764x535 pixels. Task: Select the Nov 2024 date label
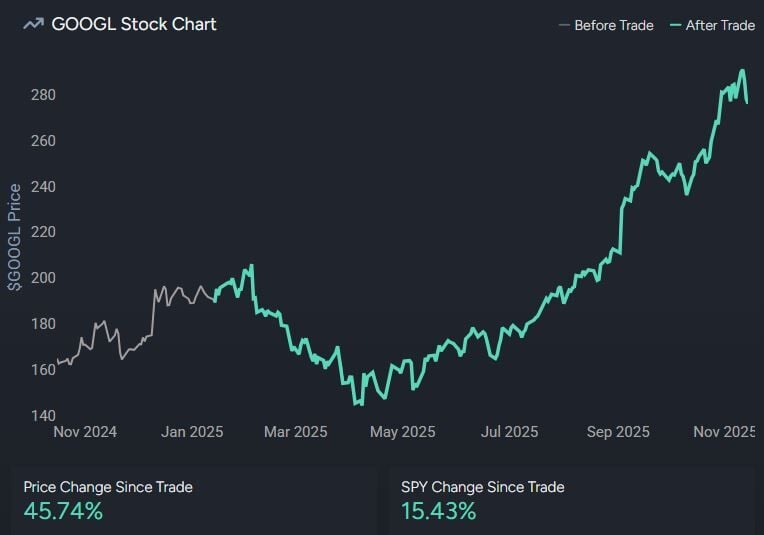coord(85,432)
